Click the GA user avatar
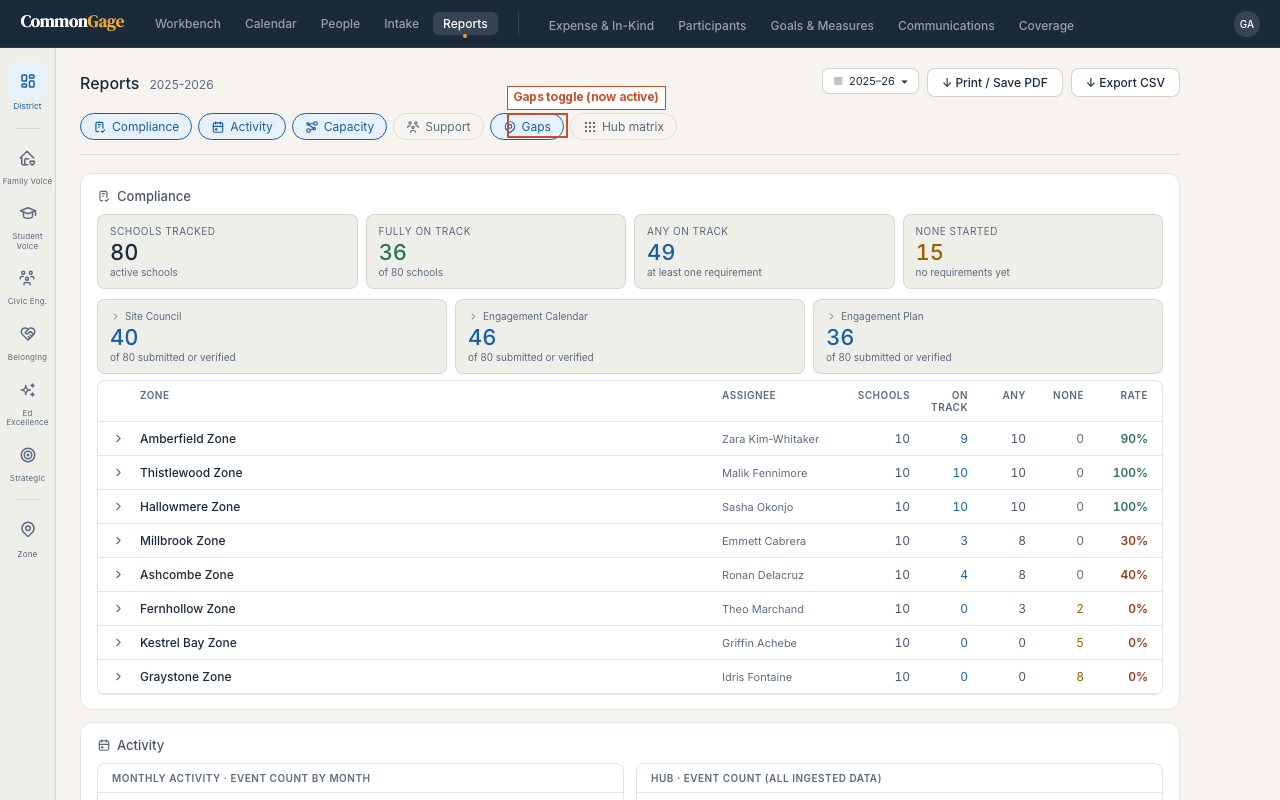 1246,24
